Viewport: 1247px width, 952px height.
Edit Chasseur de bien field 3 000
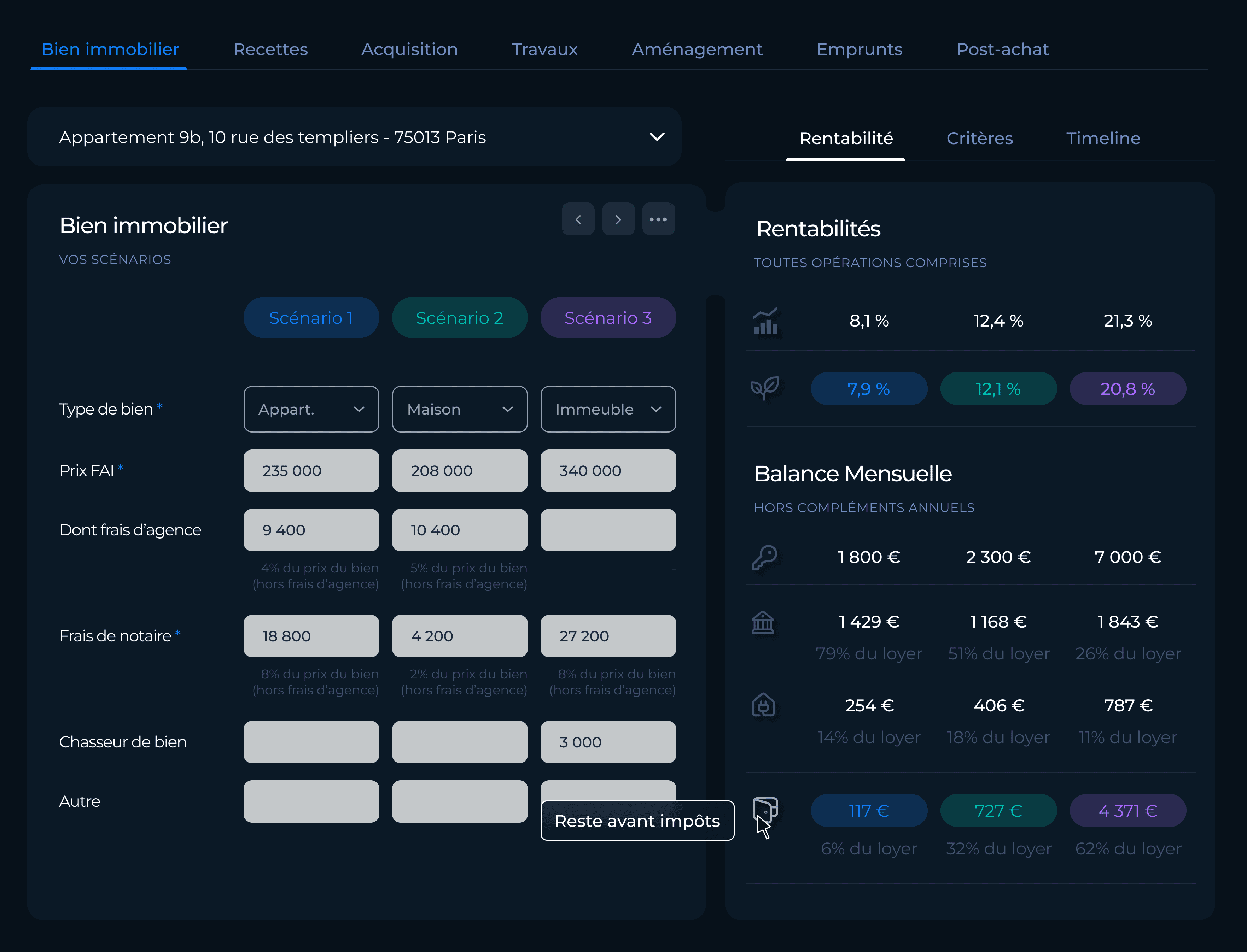click(608, 742)
